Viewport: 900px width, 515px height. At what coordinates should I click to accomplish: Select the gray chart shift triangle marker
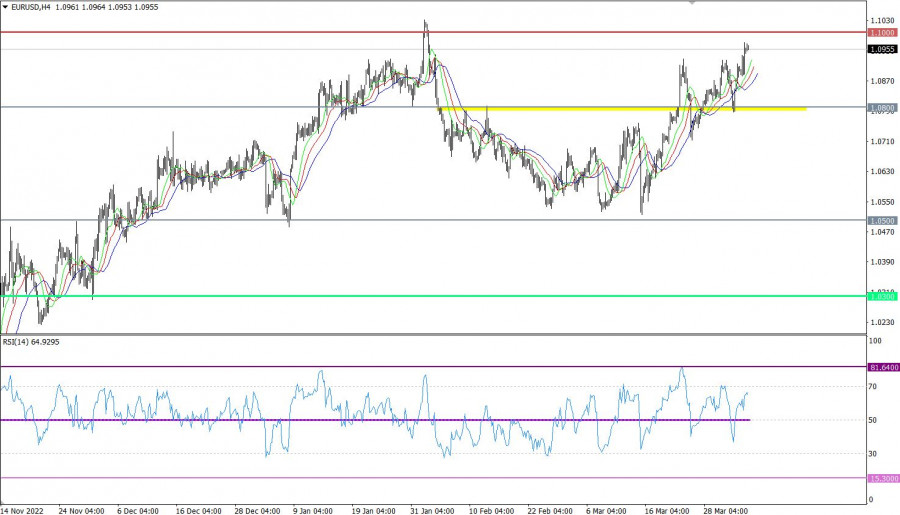point(693,3)
